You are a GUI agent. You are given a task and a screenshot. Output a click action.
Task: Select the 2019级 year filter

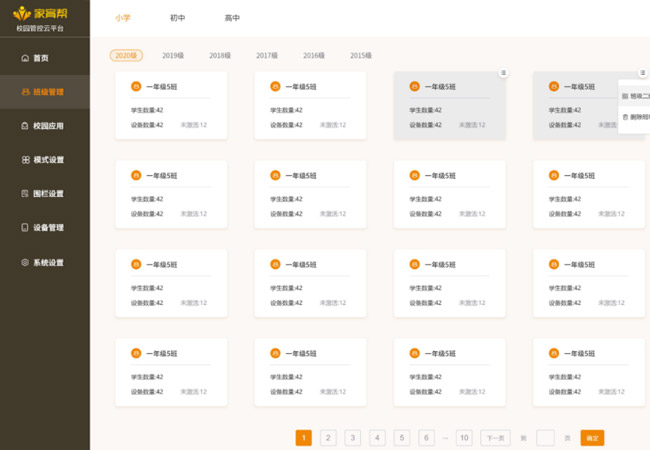tap(173, 56)
